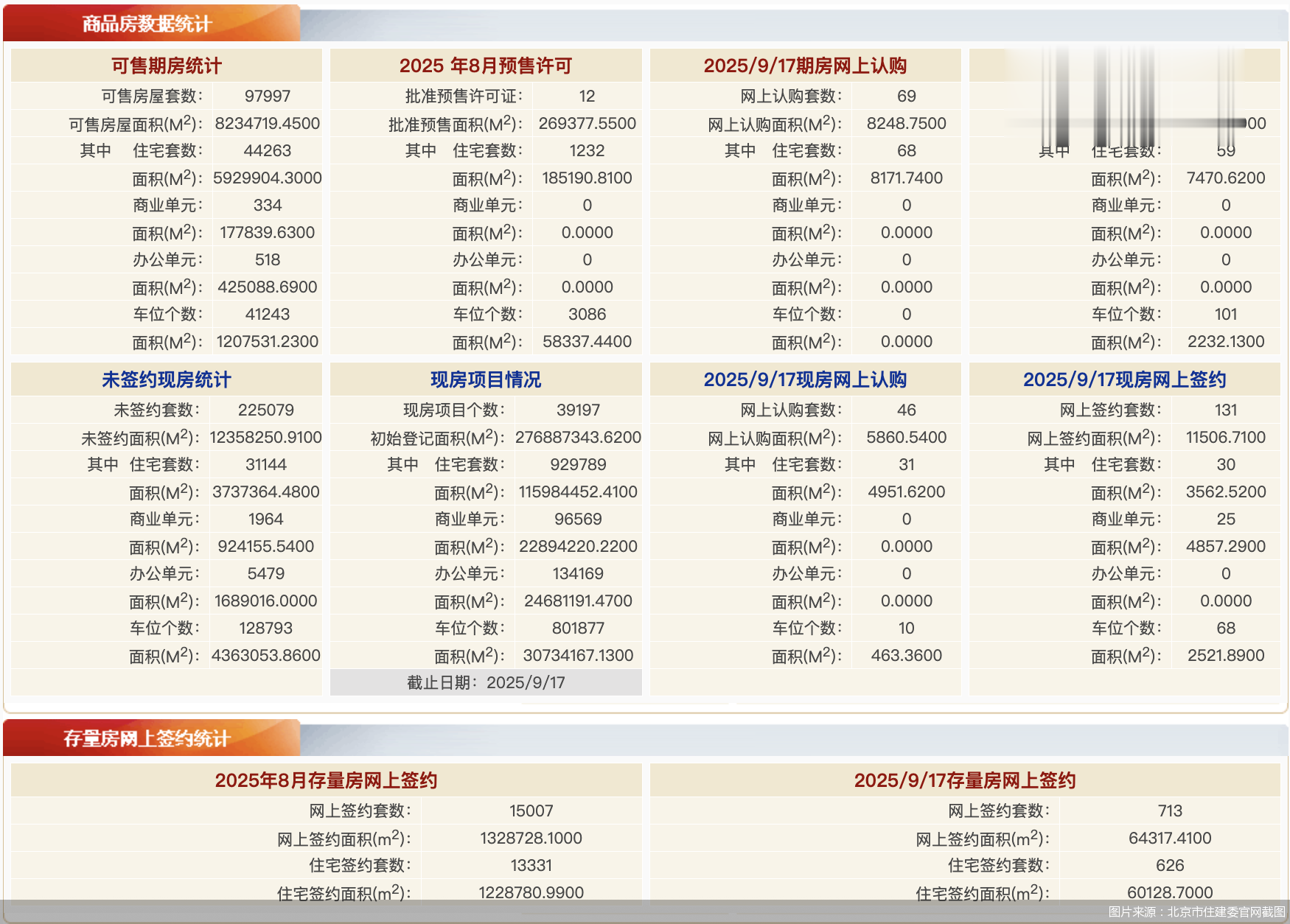Select the 可售期房统计 table title

click(167, 66)
